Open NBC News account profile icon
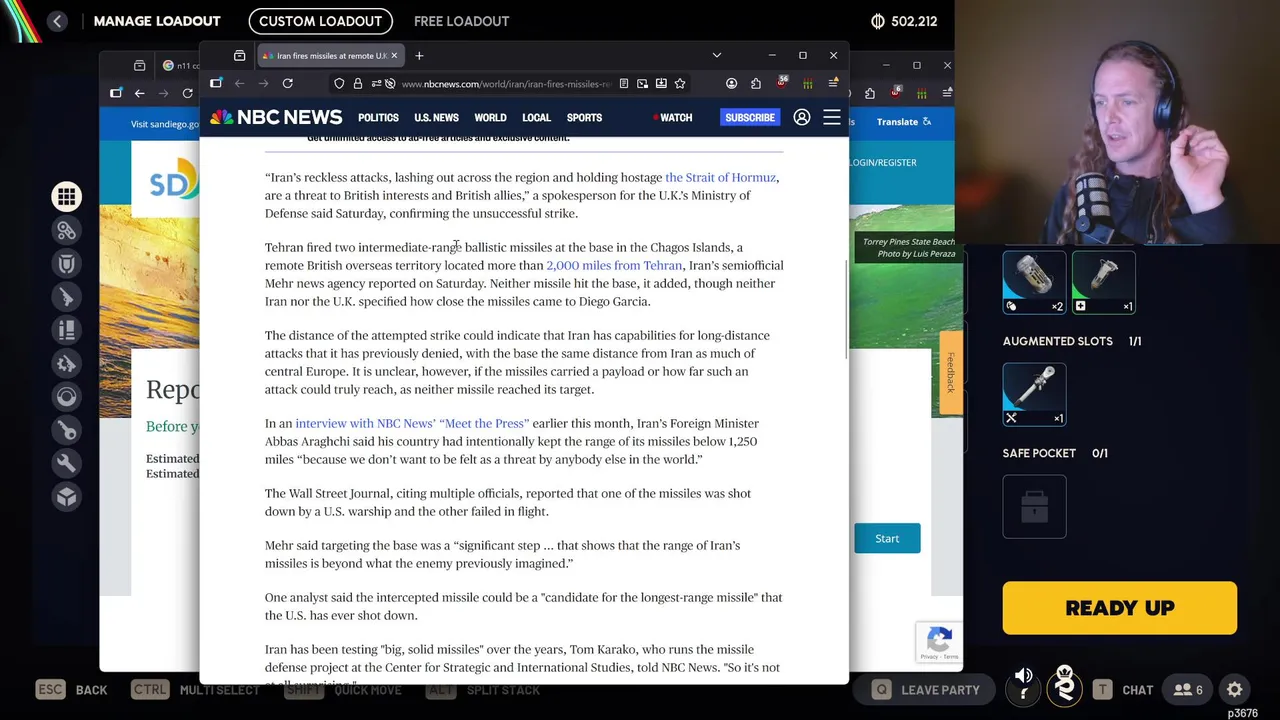1280x720 pixels. pos(801,118)
